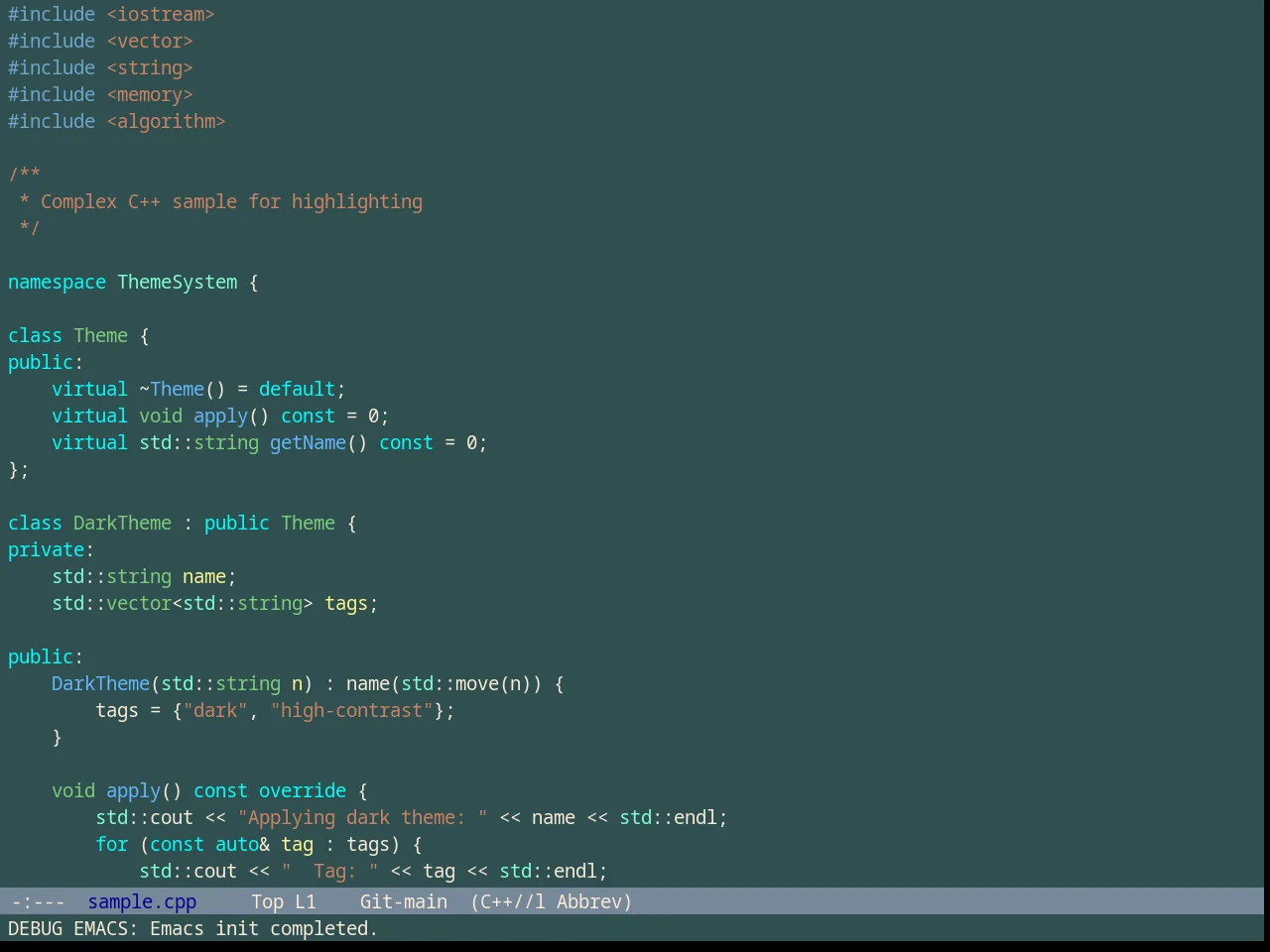
Task: Click the L1 line number indicator
Action: pyautogui.click(x=306, y=901)
